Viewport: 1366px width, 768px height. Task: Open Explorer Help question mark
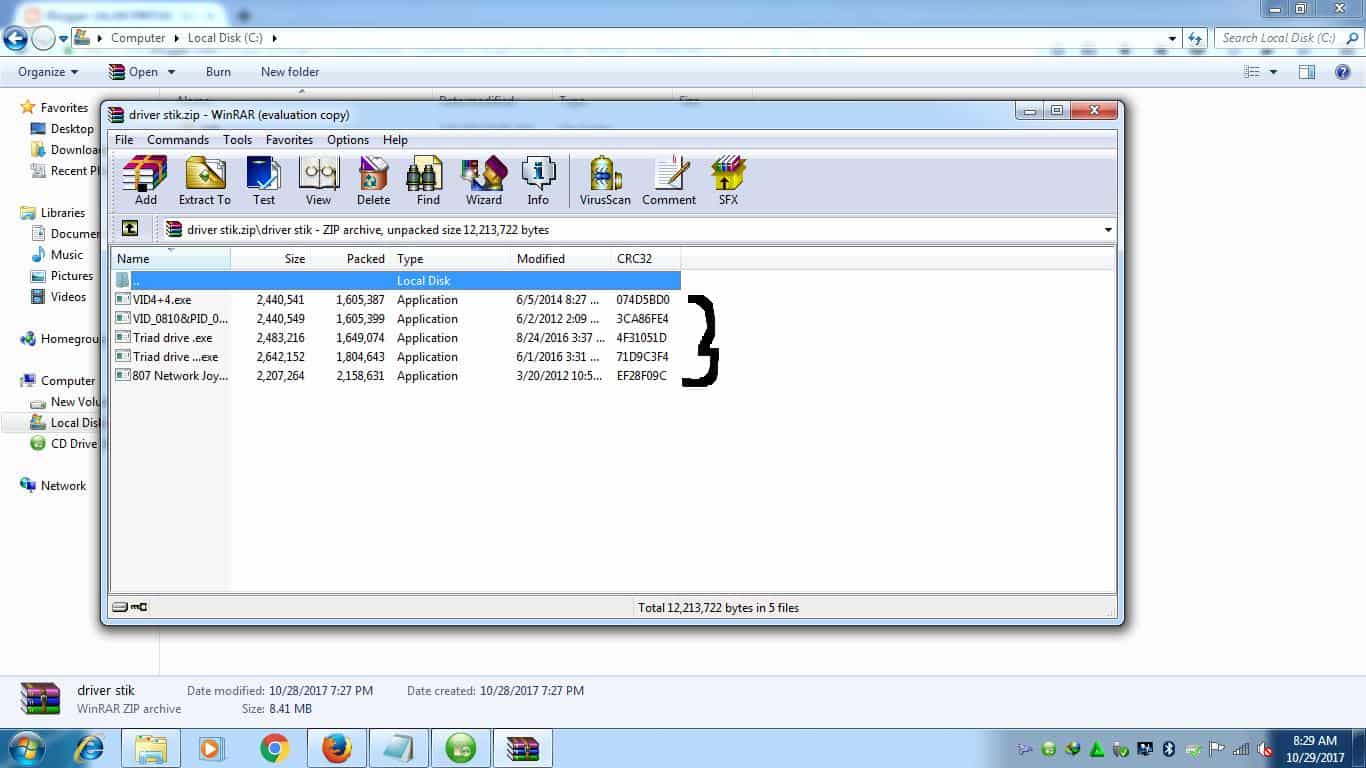(x=1343, y=72)
